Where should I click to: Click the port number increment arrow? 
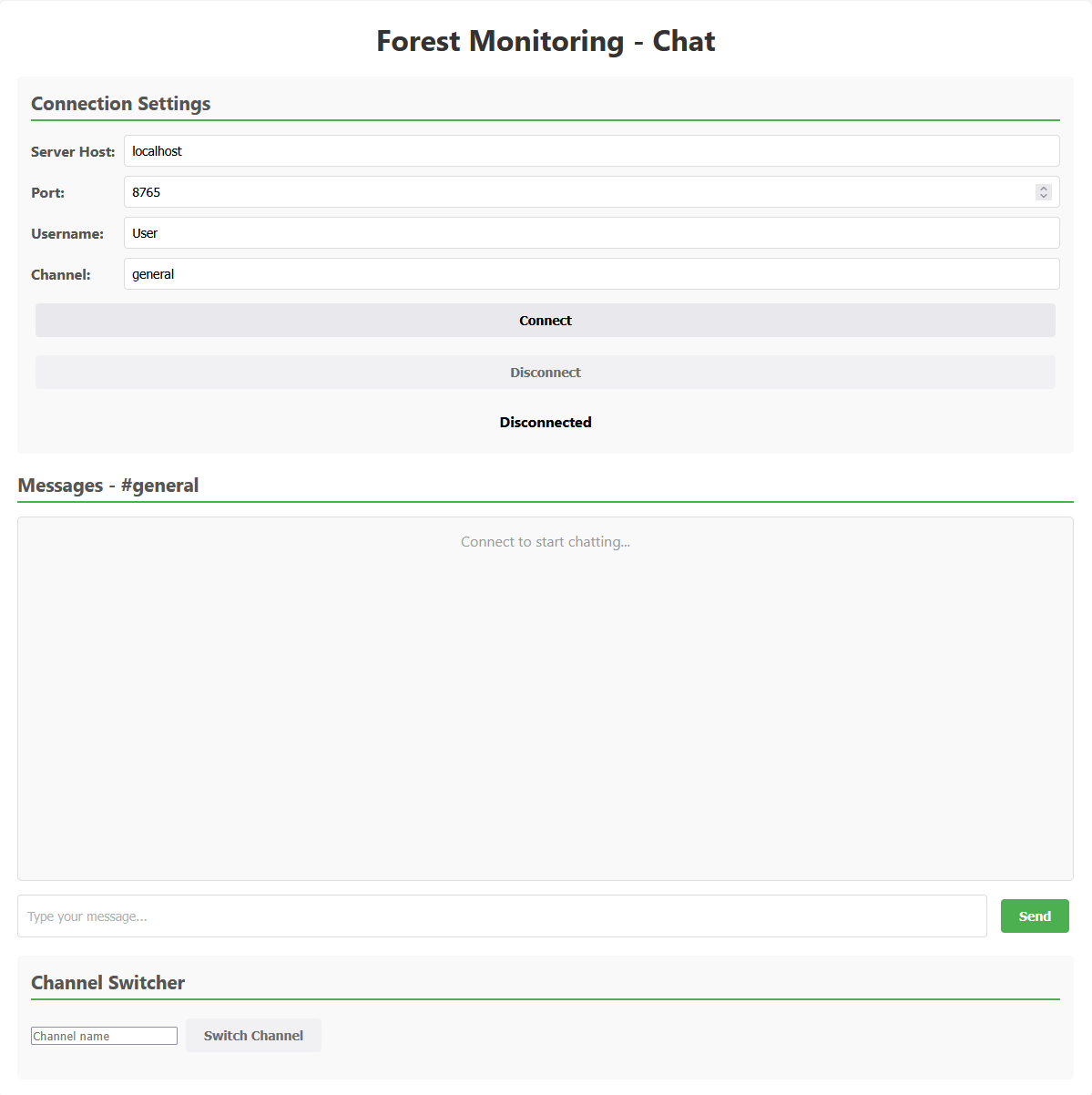(1043, 188)
